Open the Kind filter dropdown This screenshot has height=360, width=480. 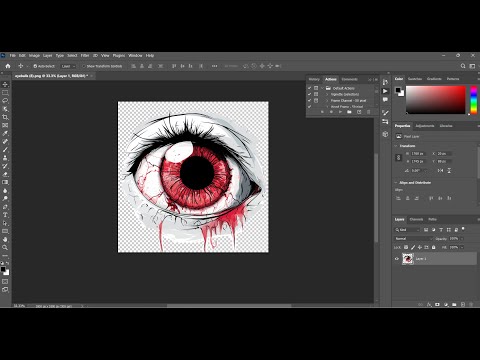407,230
